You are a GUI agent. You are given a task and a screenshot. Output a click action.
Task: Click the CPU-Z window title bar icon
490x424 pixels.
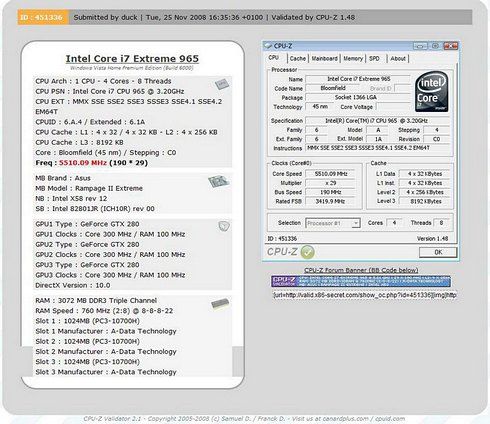tap(268, 46)
